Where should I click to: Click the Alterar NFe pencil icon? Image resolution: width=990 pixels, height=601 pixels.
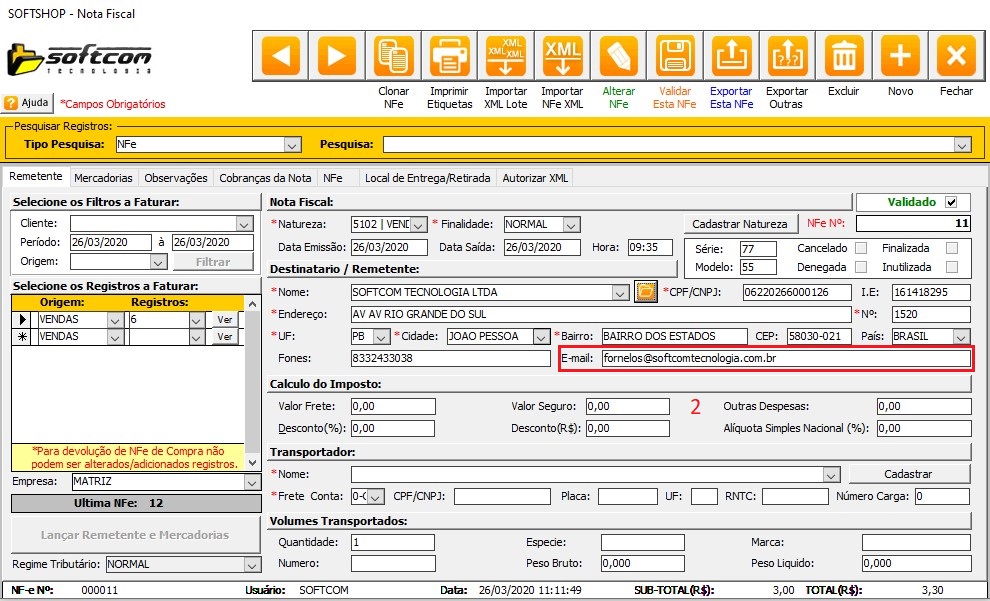[x=619, y=55]
